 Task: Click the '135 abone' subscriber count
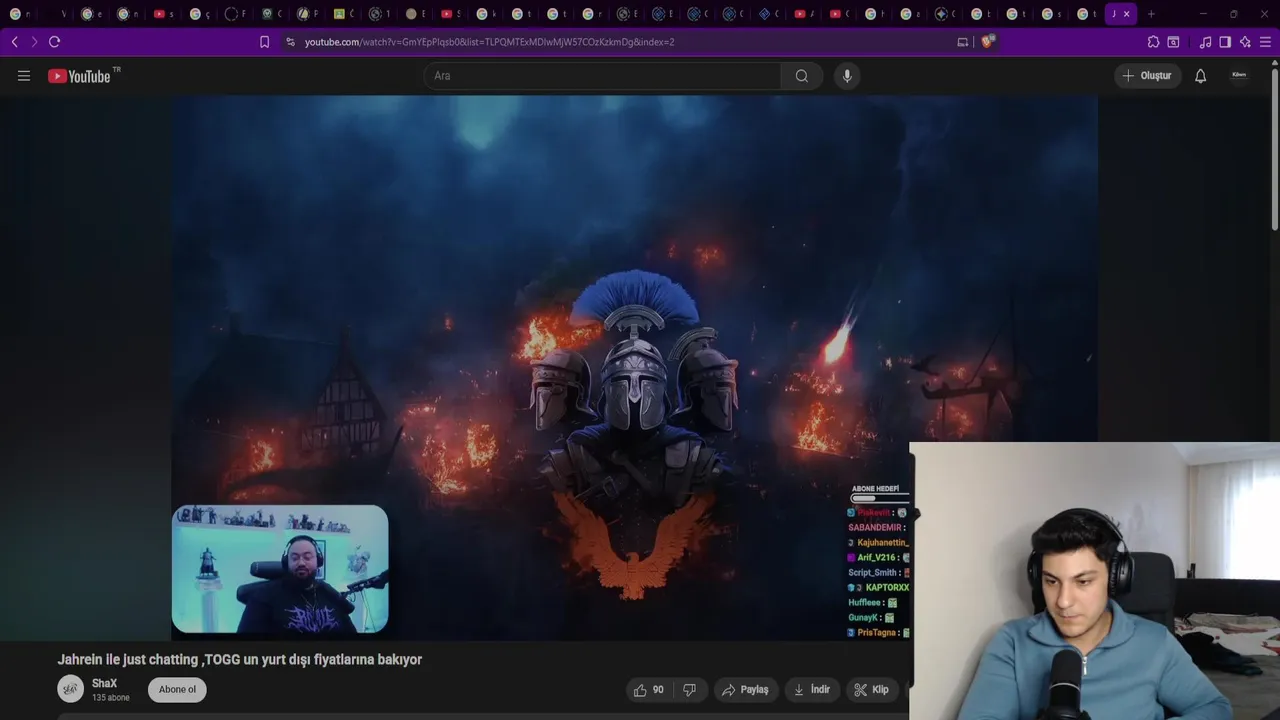click(x=111, y=698)
